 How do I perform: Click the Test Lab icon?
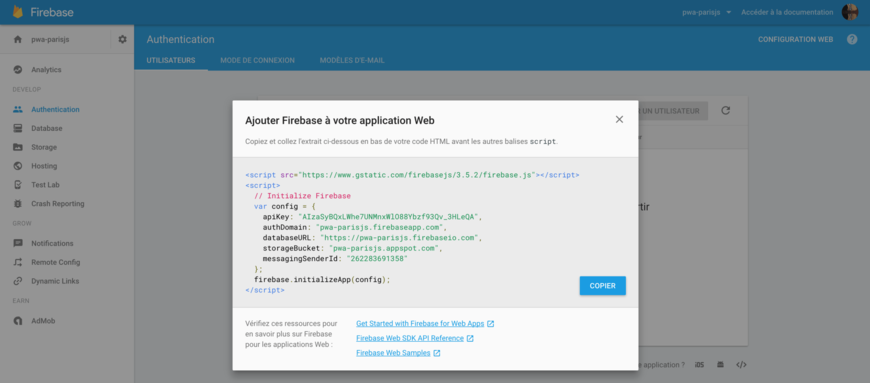coord(18,185)
